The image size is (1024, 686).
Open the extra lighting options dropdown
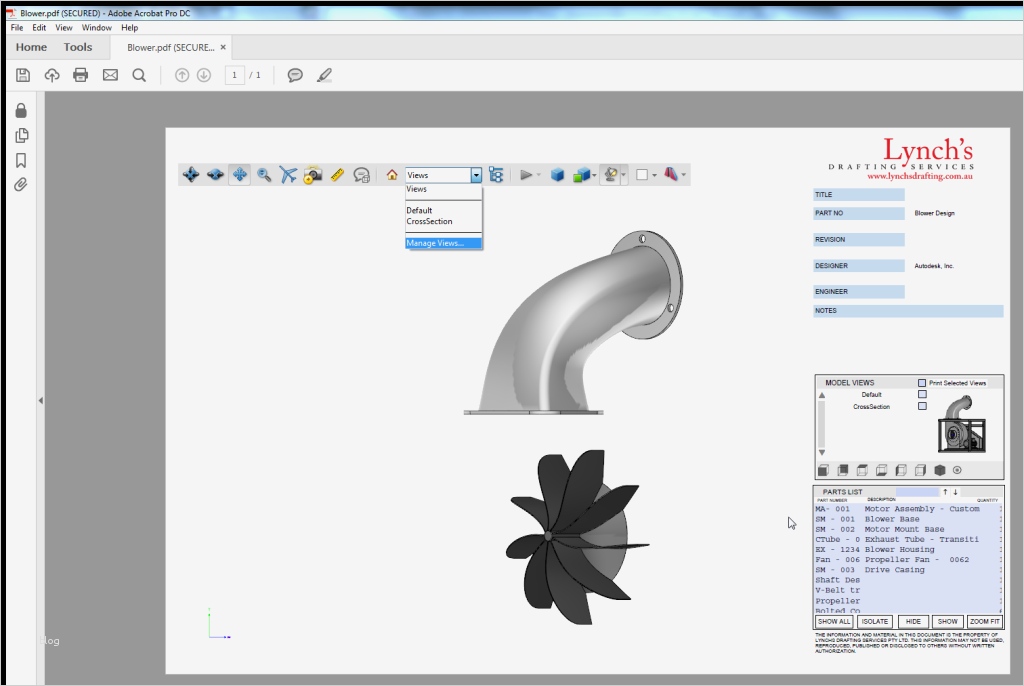[x=624, y=175]
